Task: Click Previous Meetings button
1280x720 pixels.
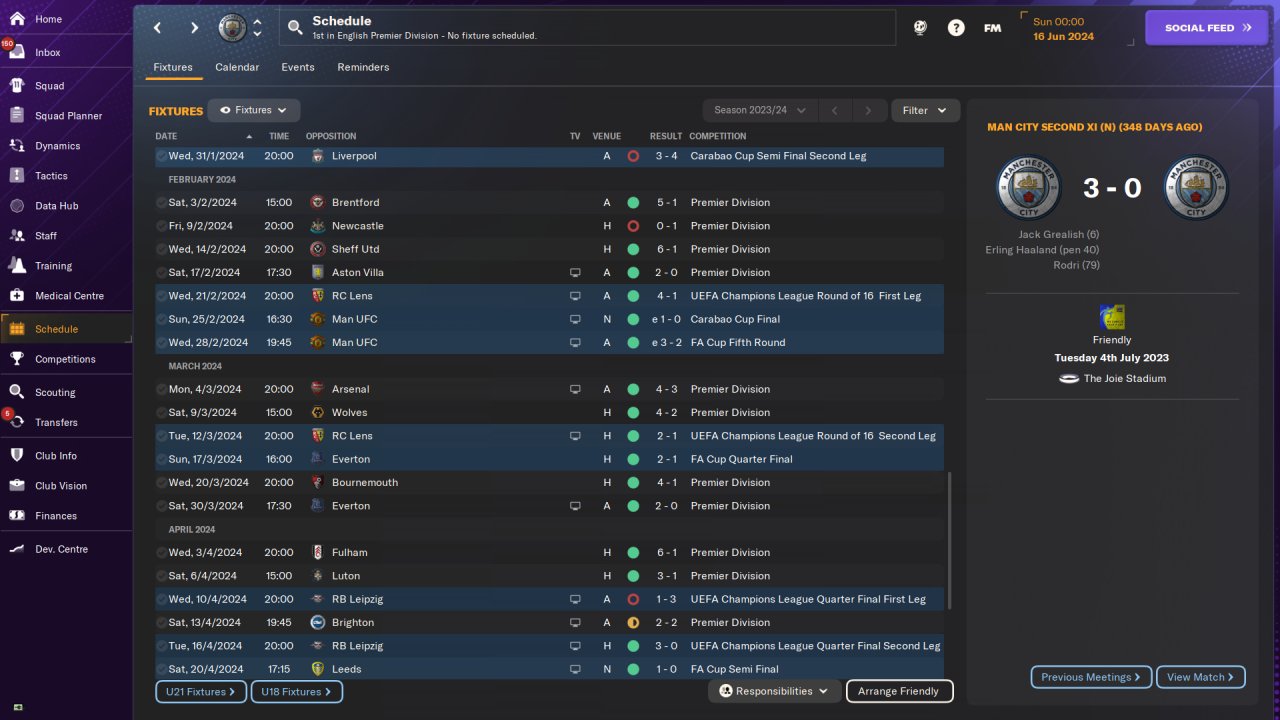Action: [1091, 677]
